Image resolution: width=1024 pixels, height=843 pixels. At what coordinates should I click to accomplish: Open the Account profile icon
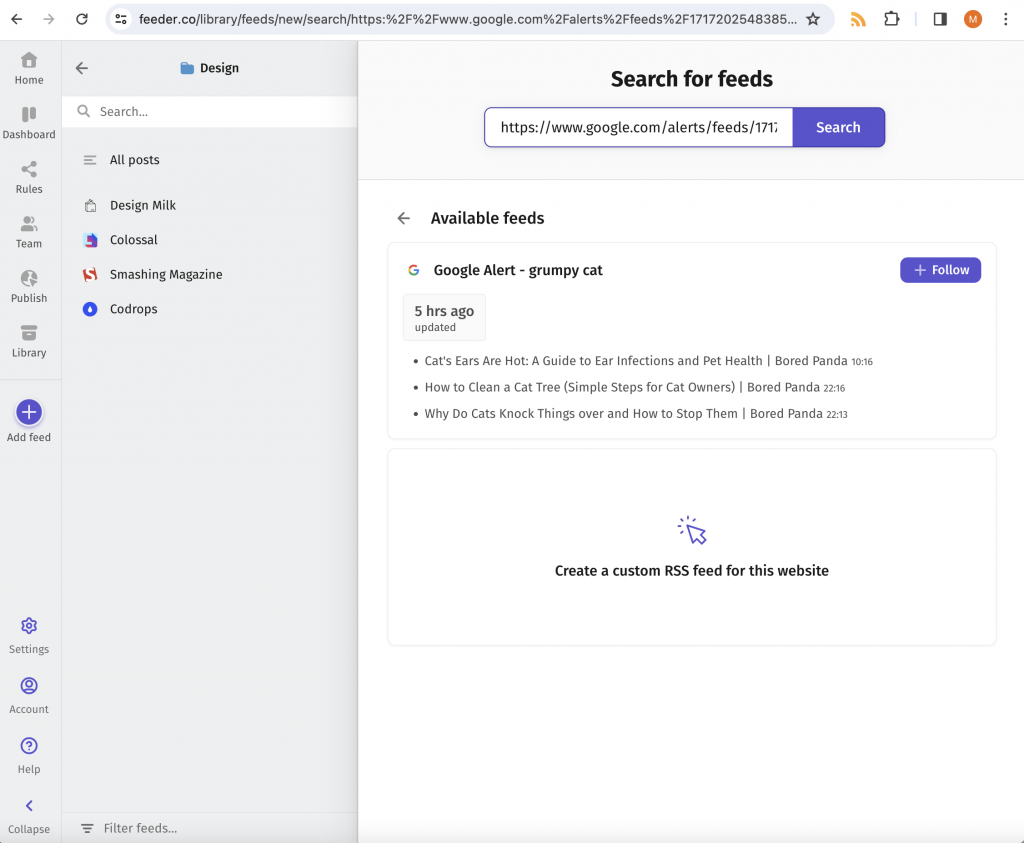pos(29,686)
